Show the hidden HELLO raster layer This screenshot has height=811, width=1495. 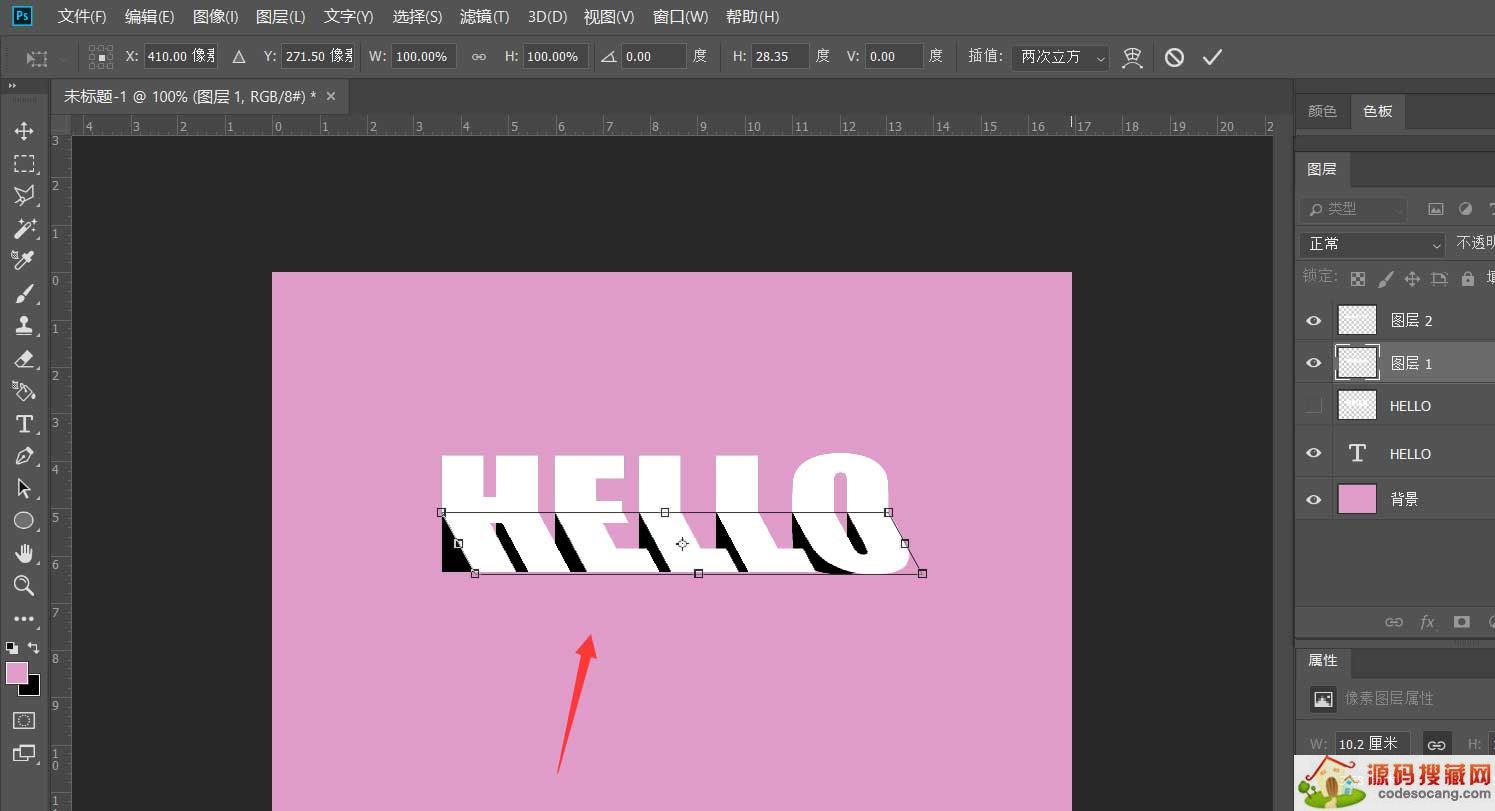click(x=1314, y=405)
